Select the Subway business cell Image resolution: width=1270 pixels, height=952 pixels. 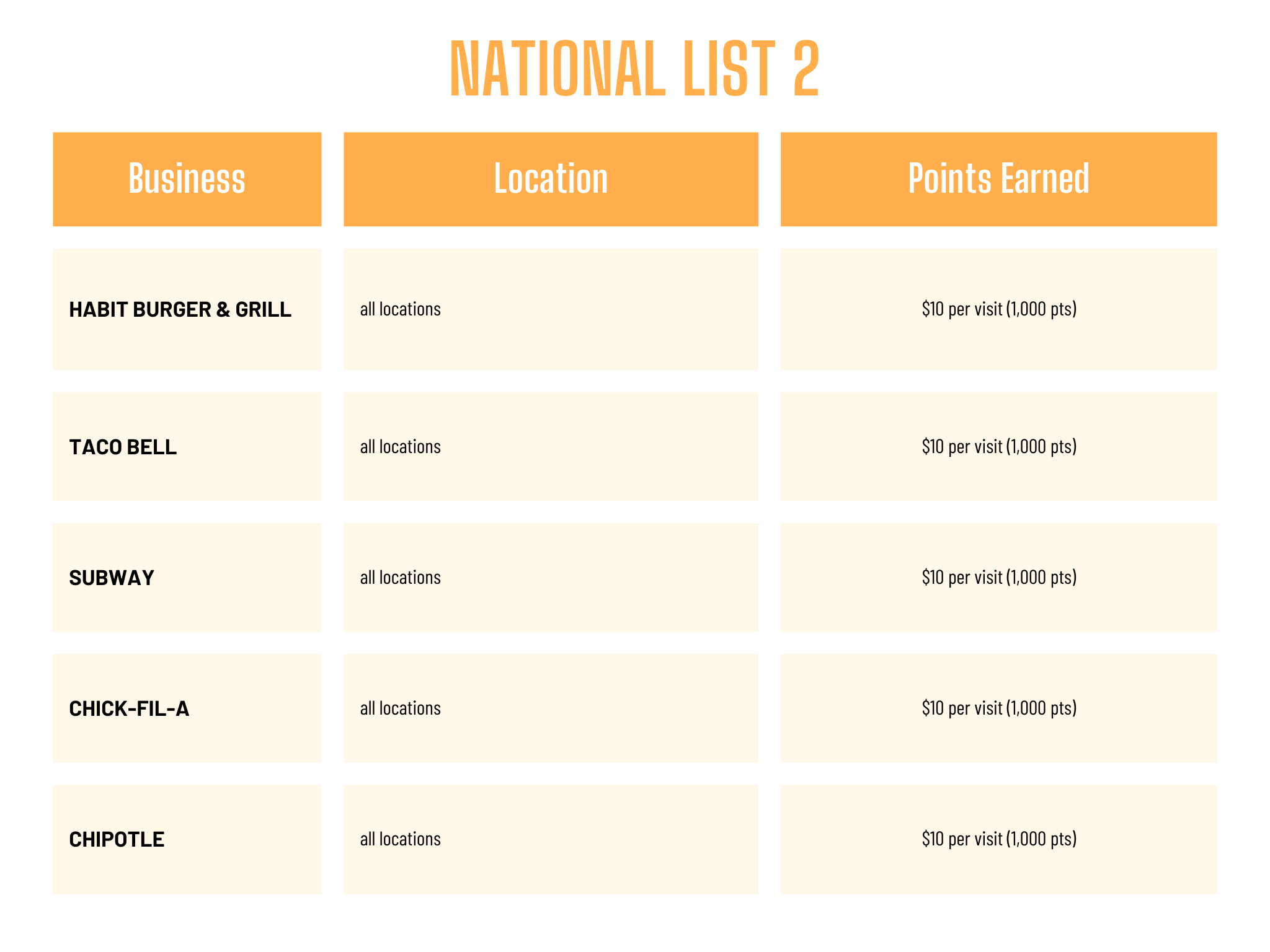112,578
